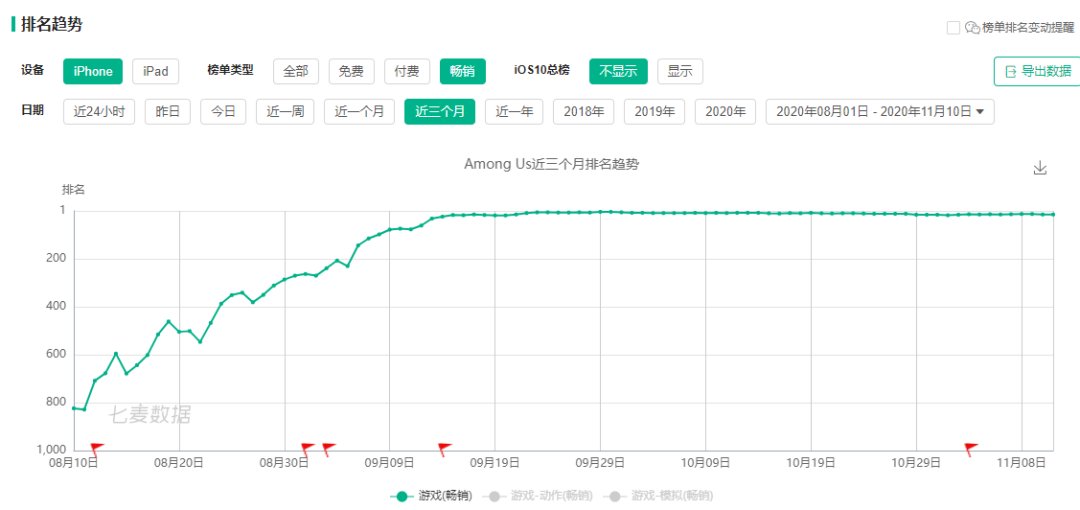
Task: Click the export icon inside 导出数据 button
Action: [x=1010, y=72]
